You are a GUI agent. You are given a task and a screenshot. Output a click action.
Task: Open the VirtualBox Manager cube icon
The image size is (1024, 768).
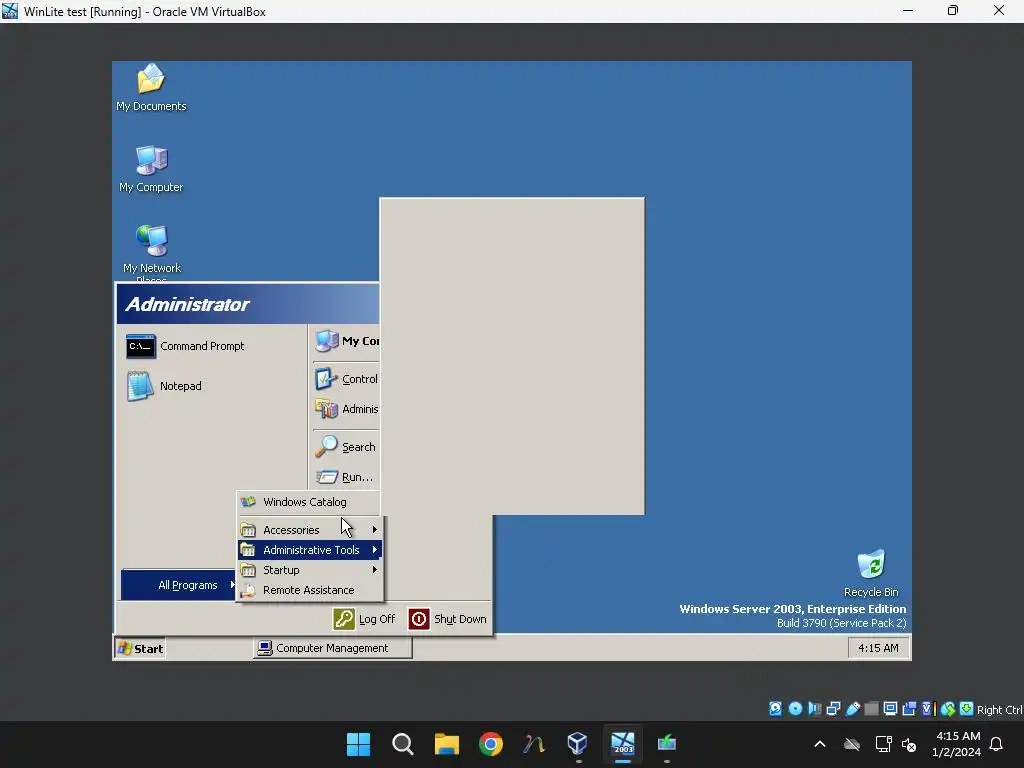[x=577, y=744]
